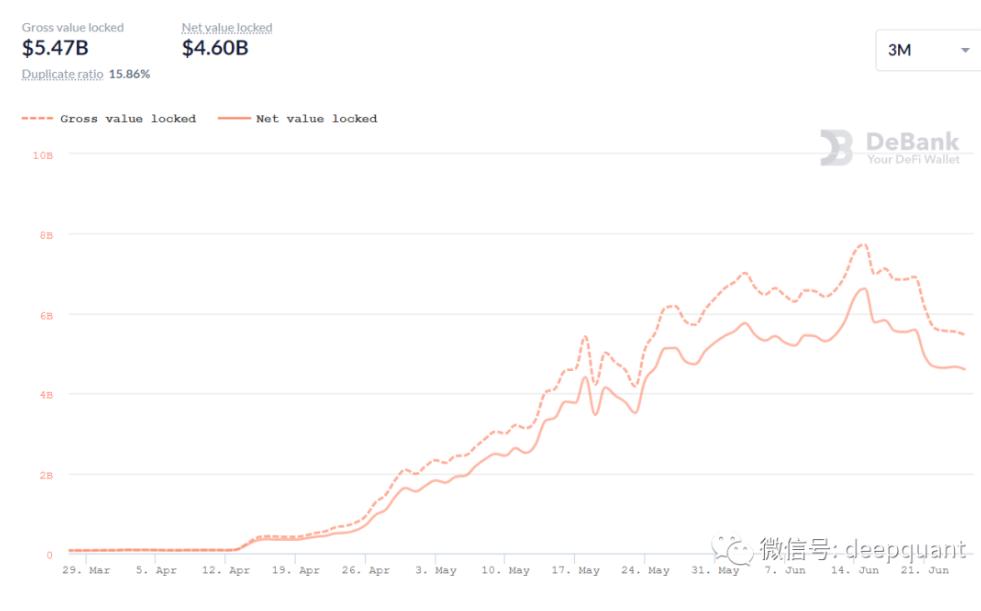The width and height of the screenshot is (981, 611).
Task: Click the DeBank logo icon
Action: coord(836,148)
